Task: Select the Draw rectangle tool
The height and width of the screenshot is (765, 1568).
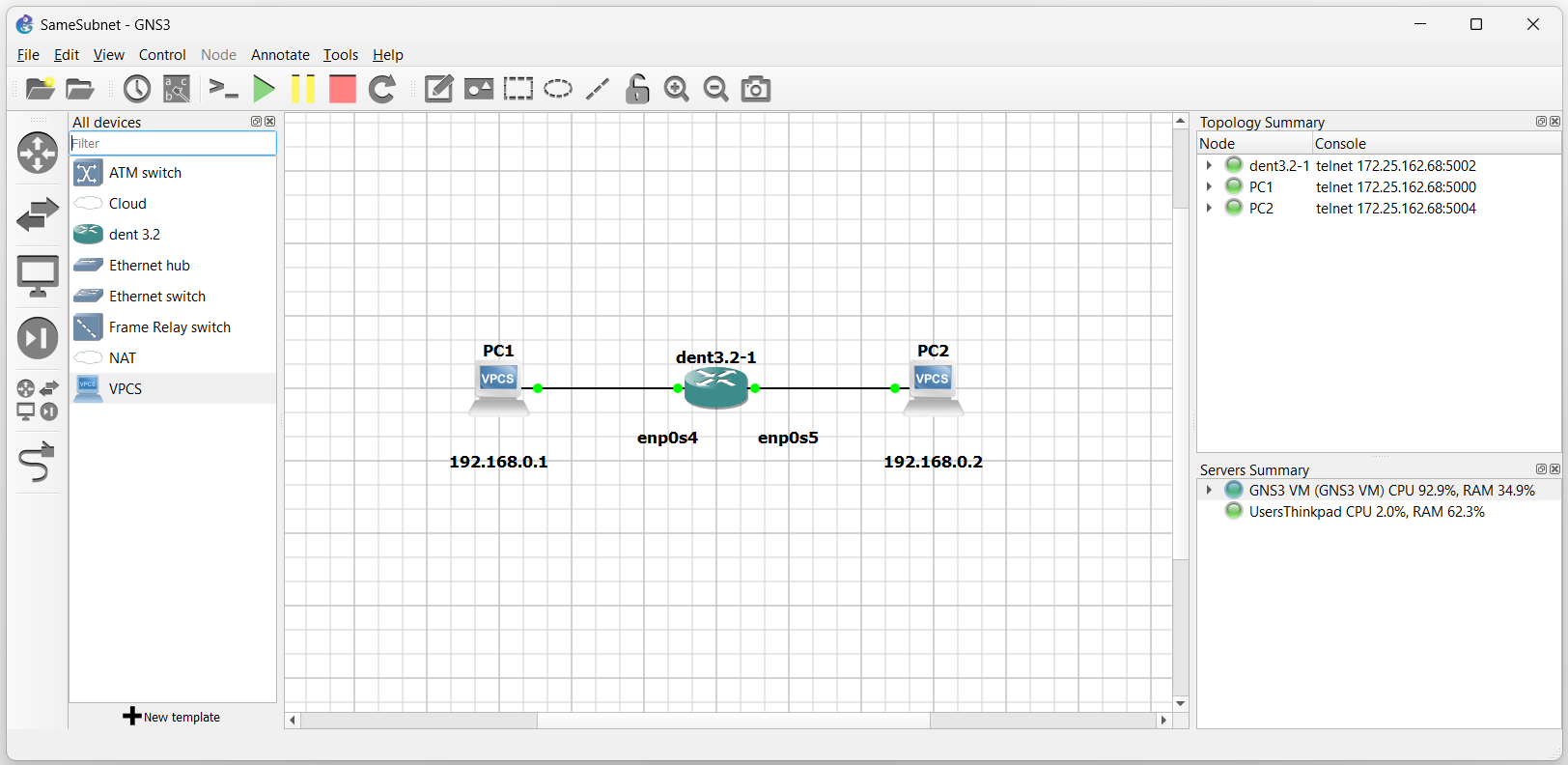Action: 518,89
